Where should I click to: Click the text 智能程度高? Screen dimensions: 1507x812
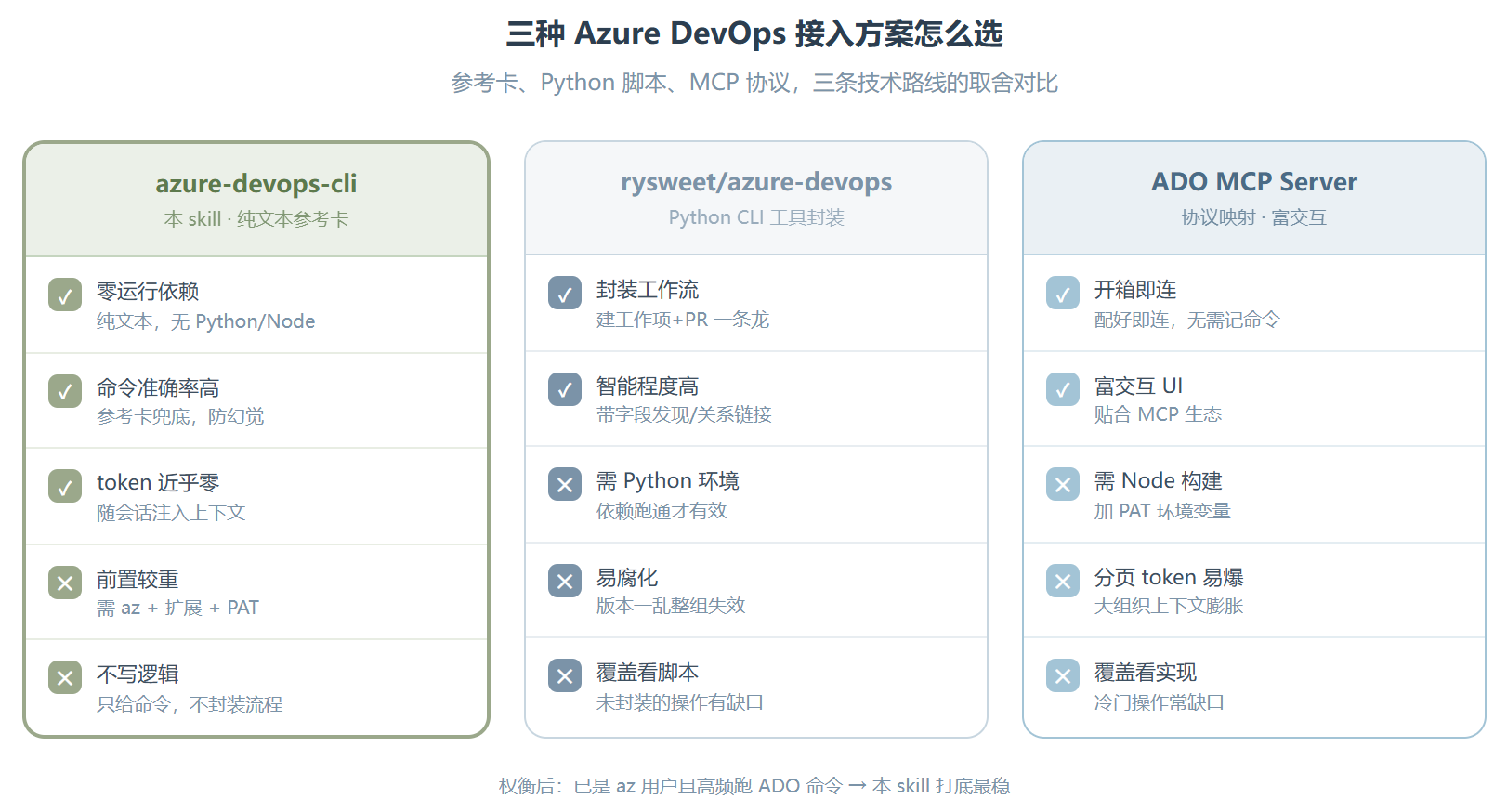click(x=648, y=386)
